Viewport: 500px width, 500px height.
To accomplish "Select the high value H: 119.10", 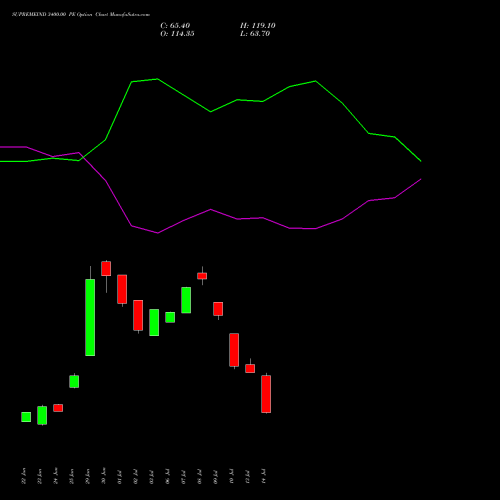I will [258, 26].
